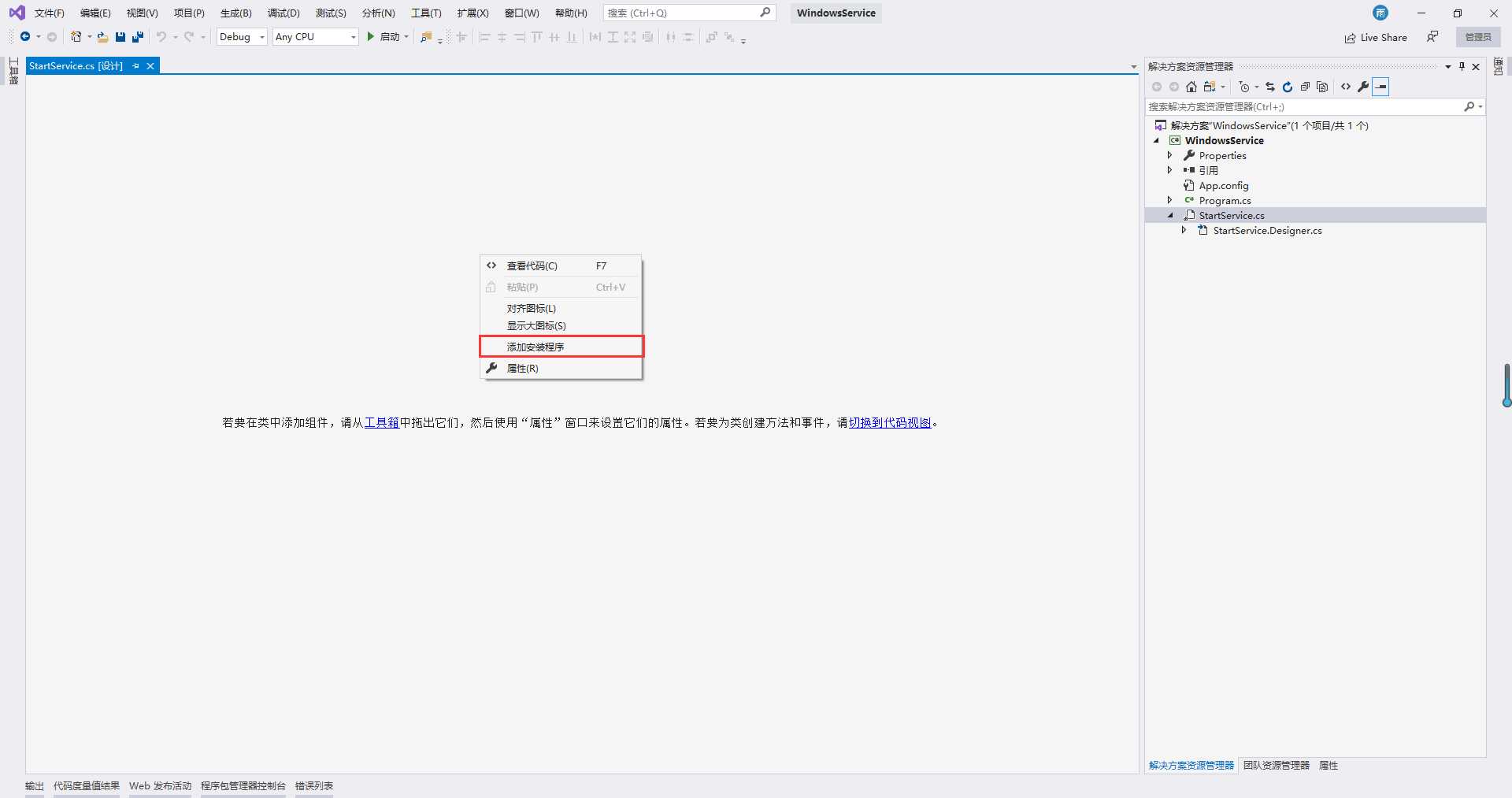Select 属性(R) in the context menu

click(561, 368)
